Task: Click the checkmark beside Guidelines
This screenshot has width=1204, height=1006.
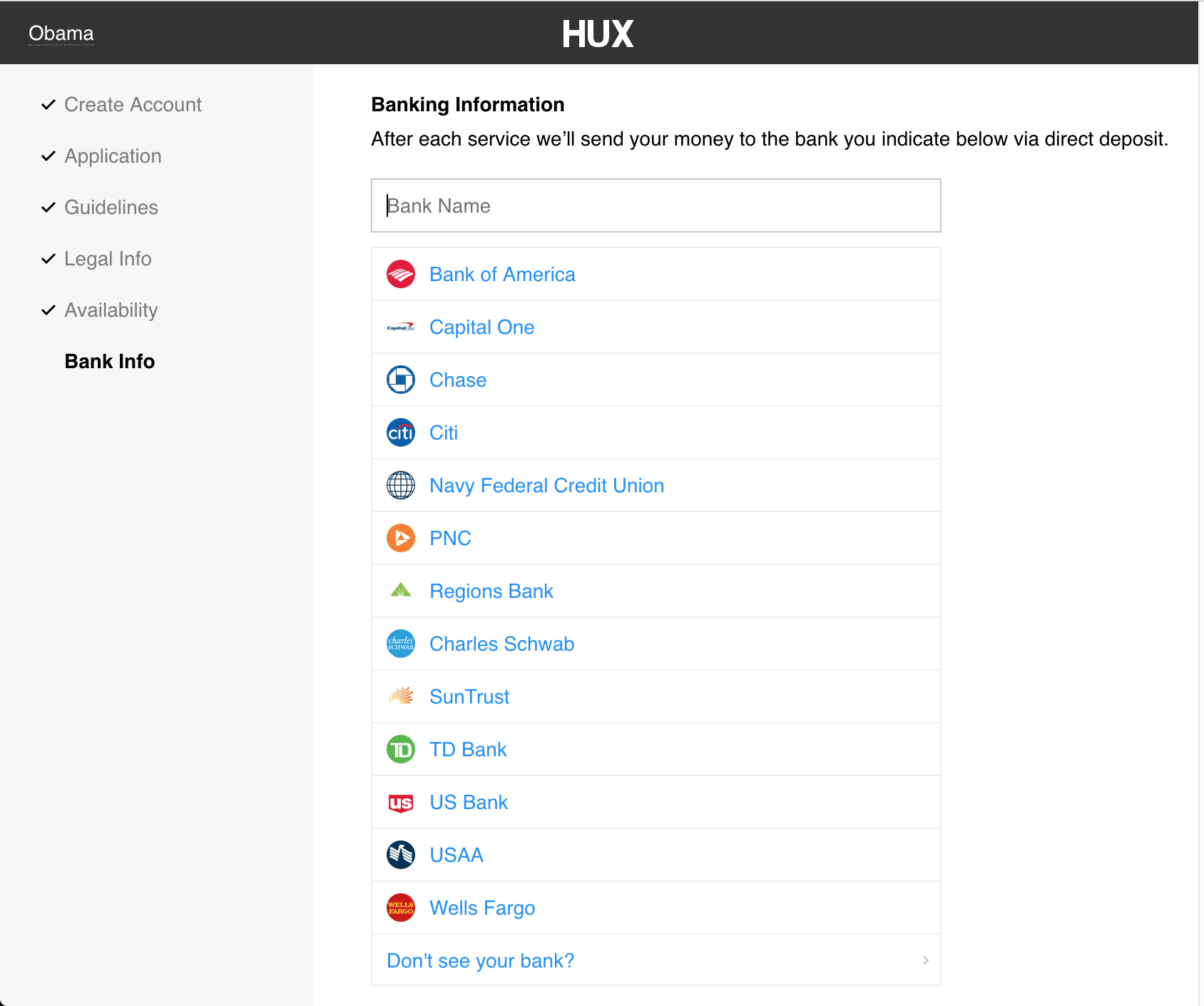Action: click(49, 208)
